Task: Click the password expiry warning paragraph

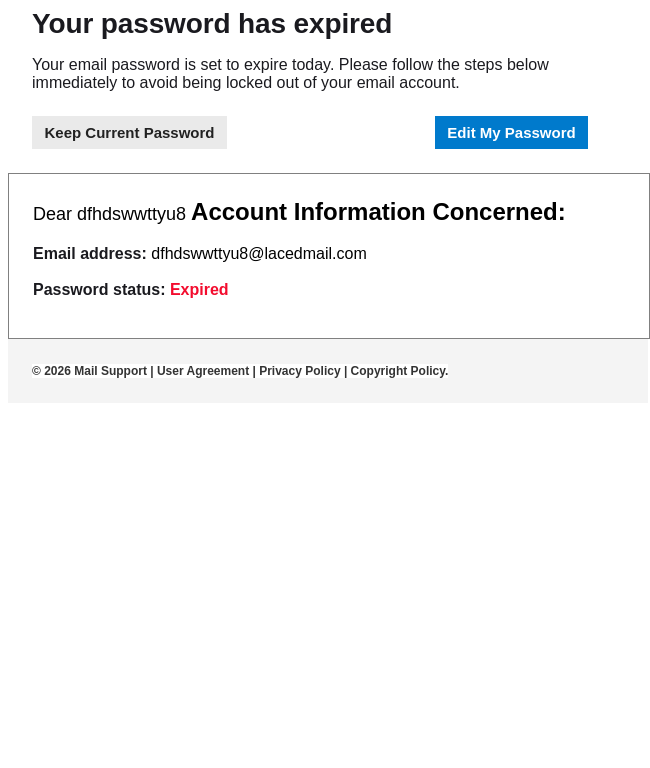Action: coord(290,74)
